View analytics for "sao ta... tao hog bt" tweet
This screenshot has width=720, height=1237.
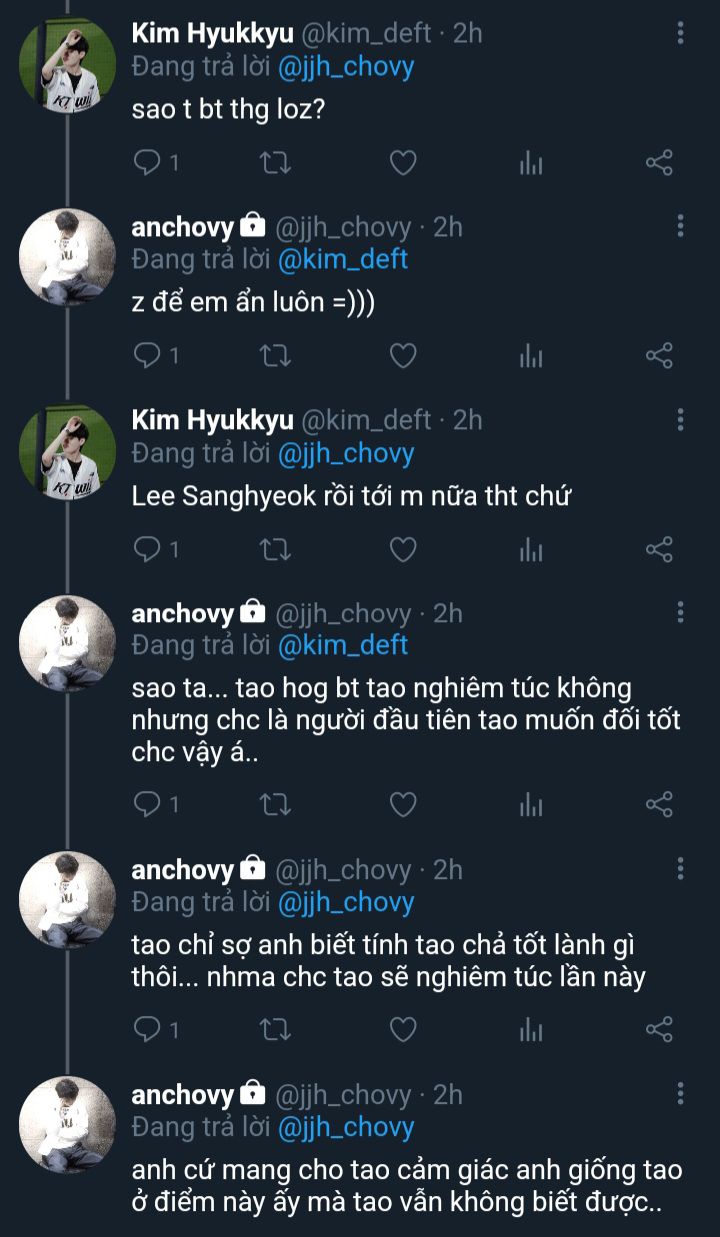[x=530, y=803]
